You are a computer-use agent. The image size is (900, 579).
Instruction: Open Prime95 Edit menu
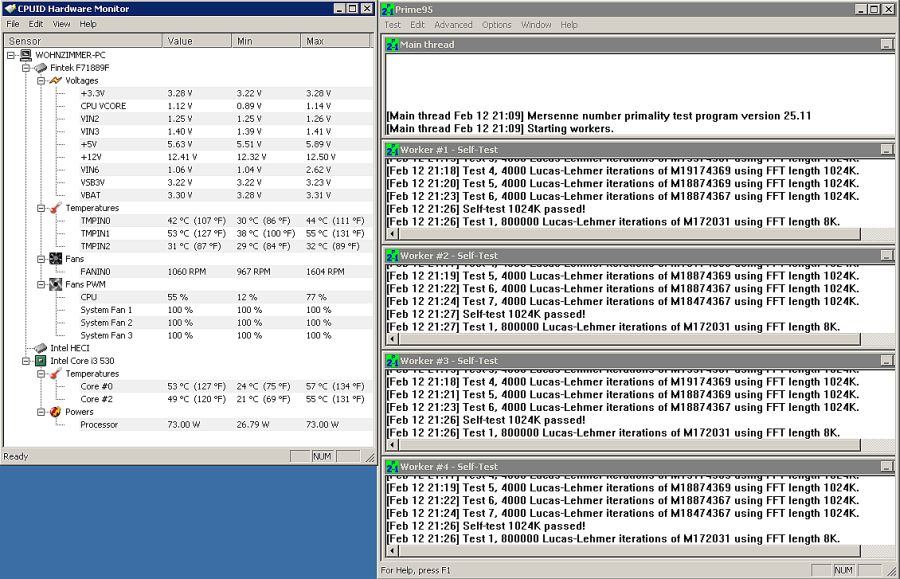tap(417, 25)
